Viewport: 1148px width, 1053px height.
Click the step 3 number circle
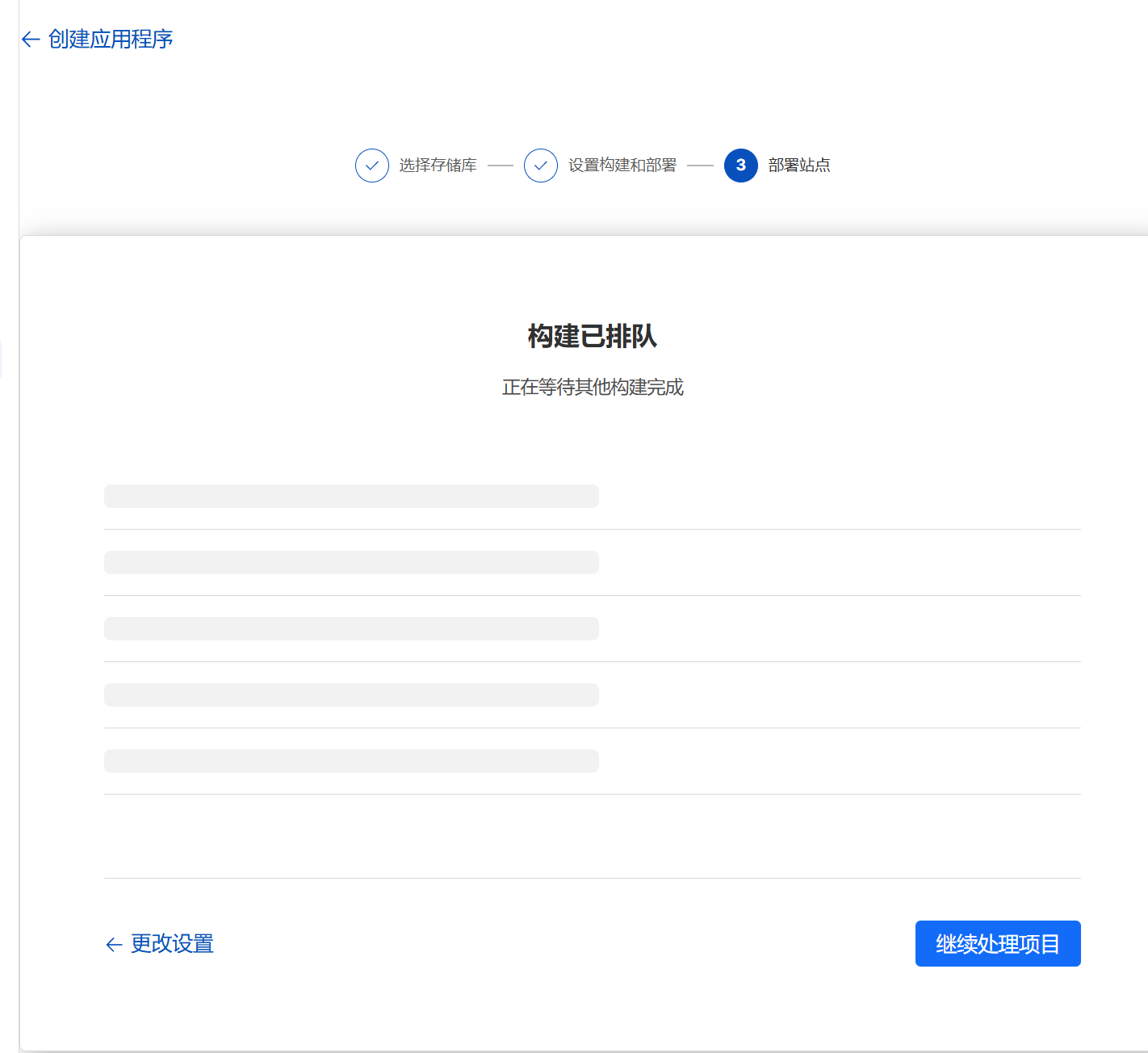point(740,166)
